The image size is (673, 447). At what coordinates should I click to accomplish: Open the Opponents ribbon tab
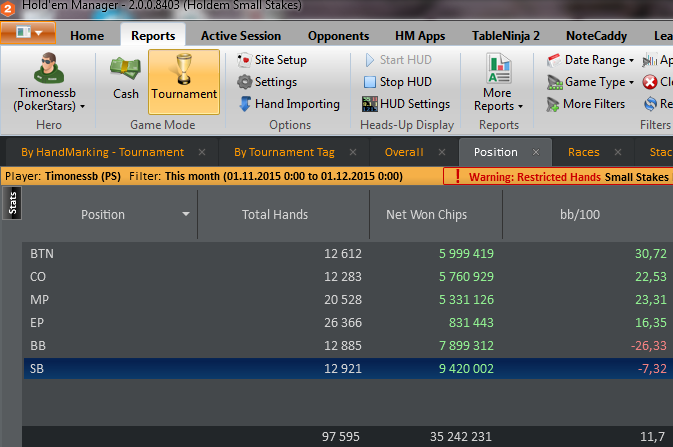pos(339,36)
